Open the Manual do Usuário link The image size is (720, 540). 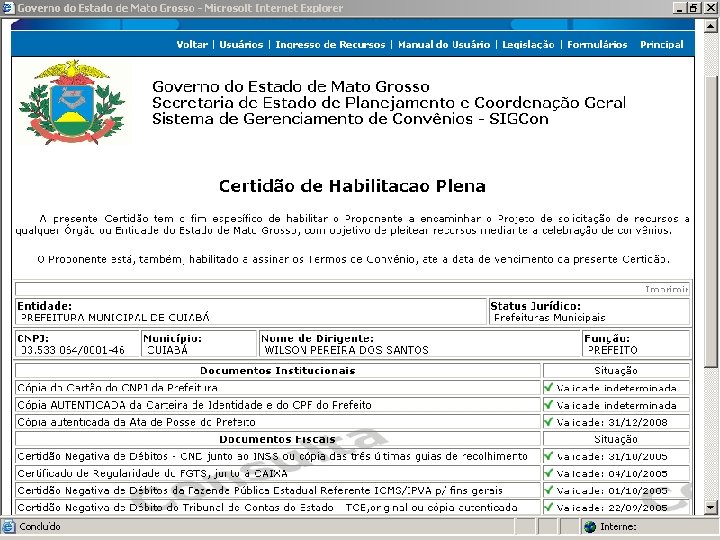(x=444, y=45)
